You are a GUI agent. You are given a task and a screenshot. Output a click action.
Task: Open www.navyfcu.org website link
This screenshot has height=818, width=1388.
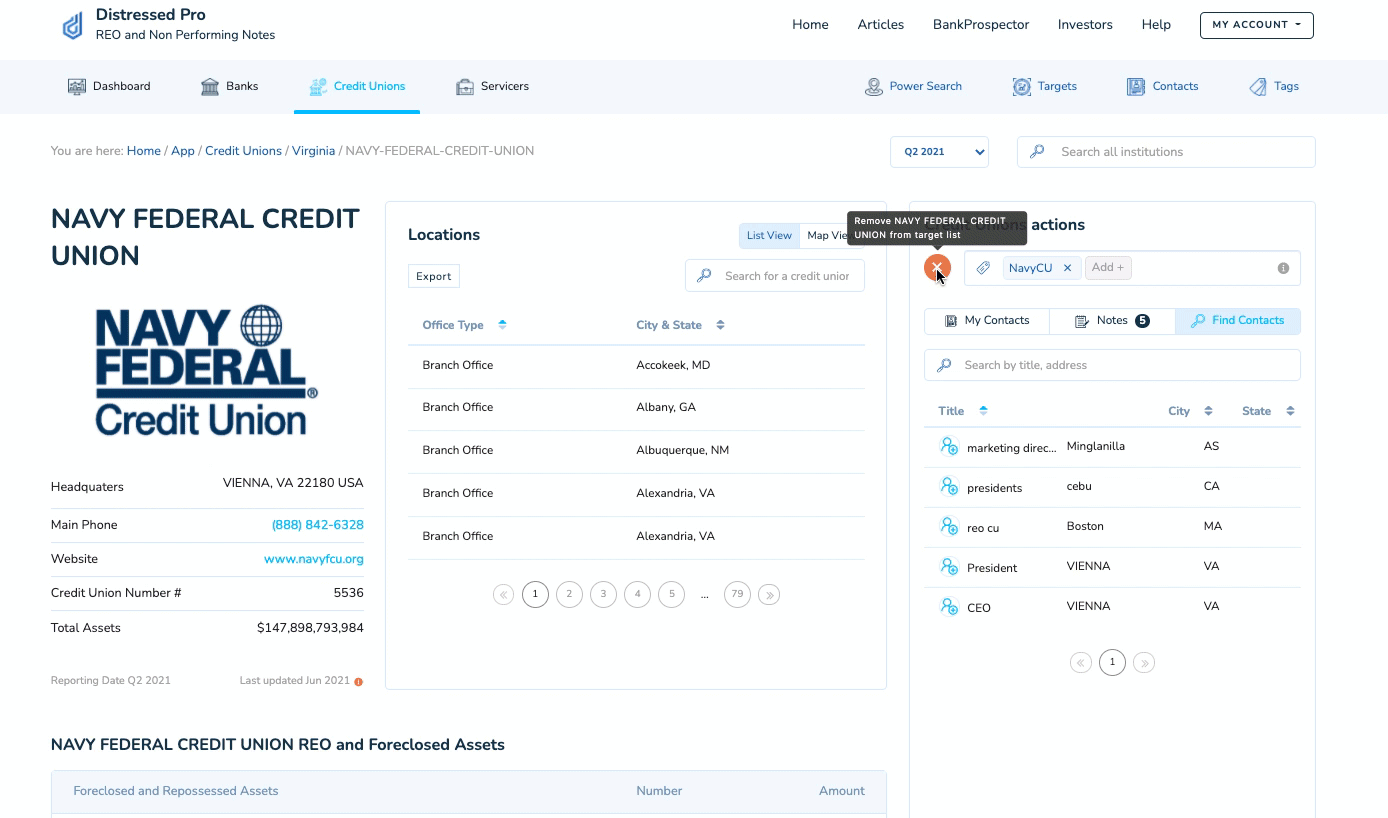tap(314, 559)
